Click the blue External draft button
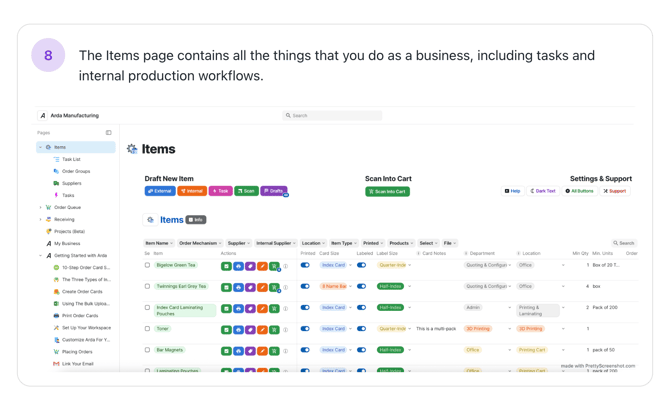 point(160,191)
